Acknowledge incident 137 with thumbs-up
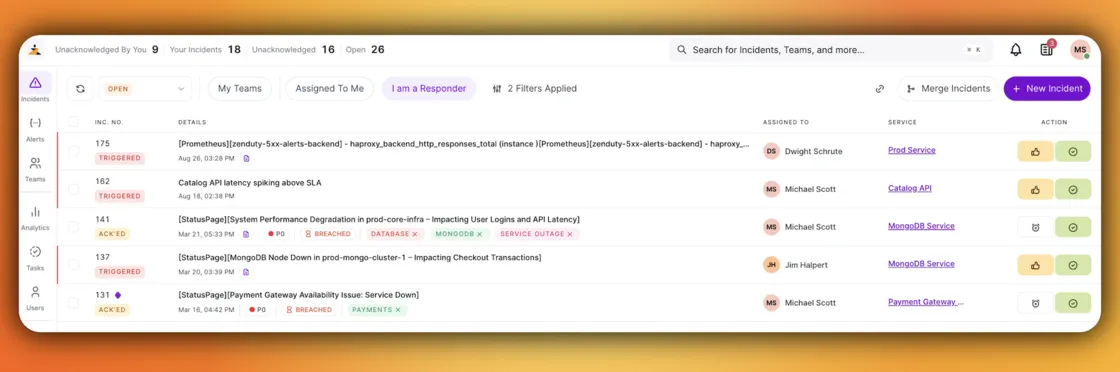 point(1035,265)
